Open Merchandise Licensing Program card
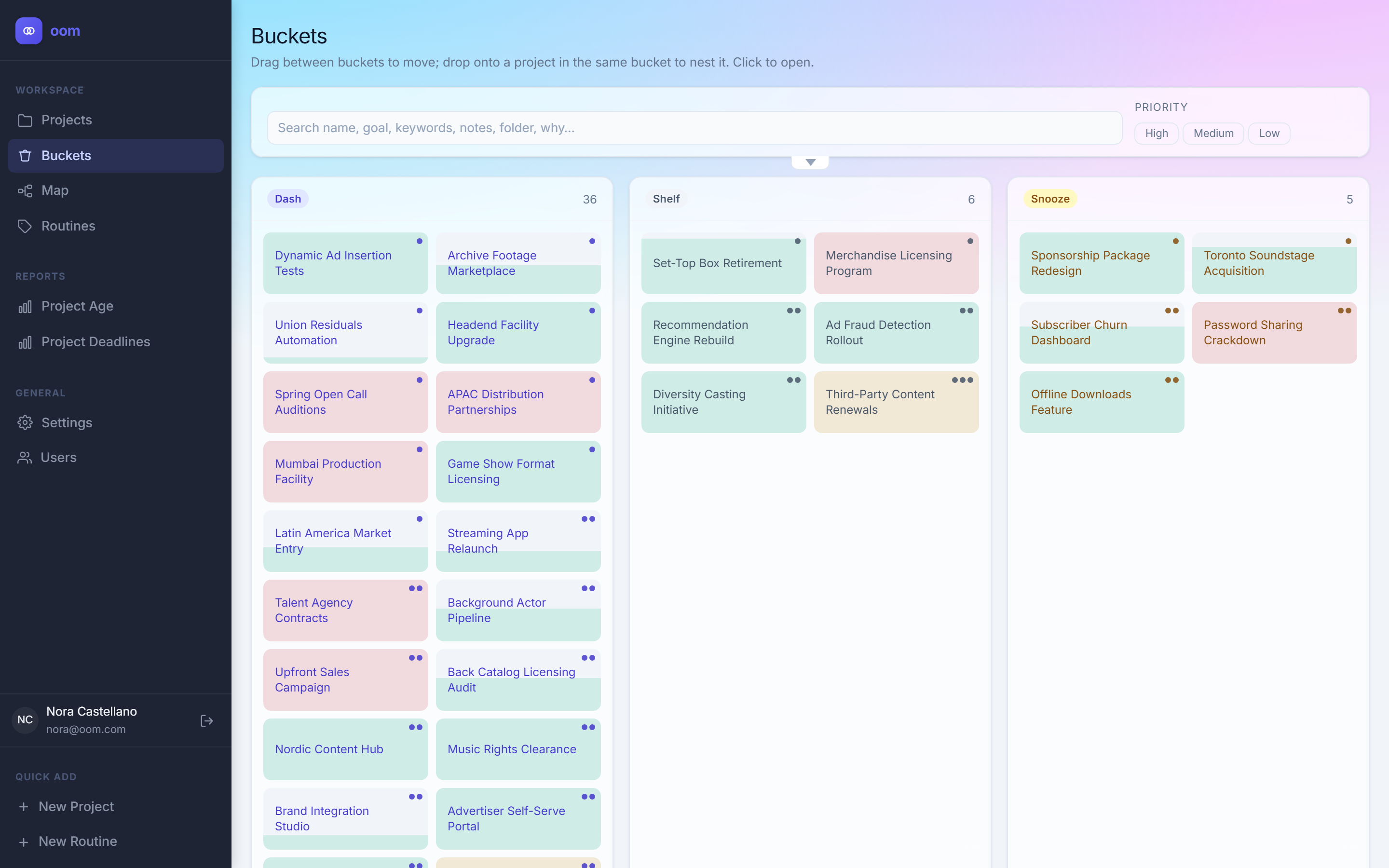 (896, 263)
